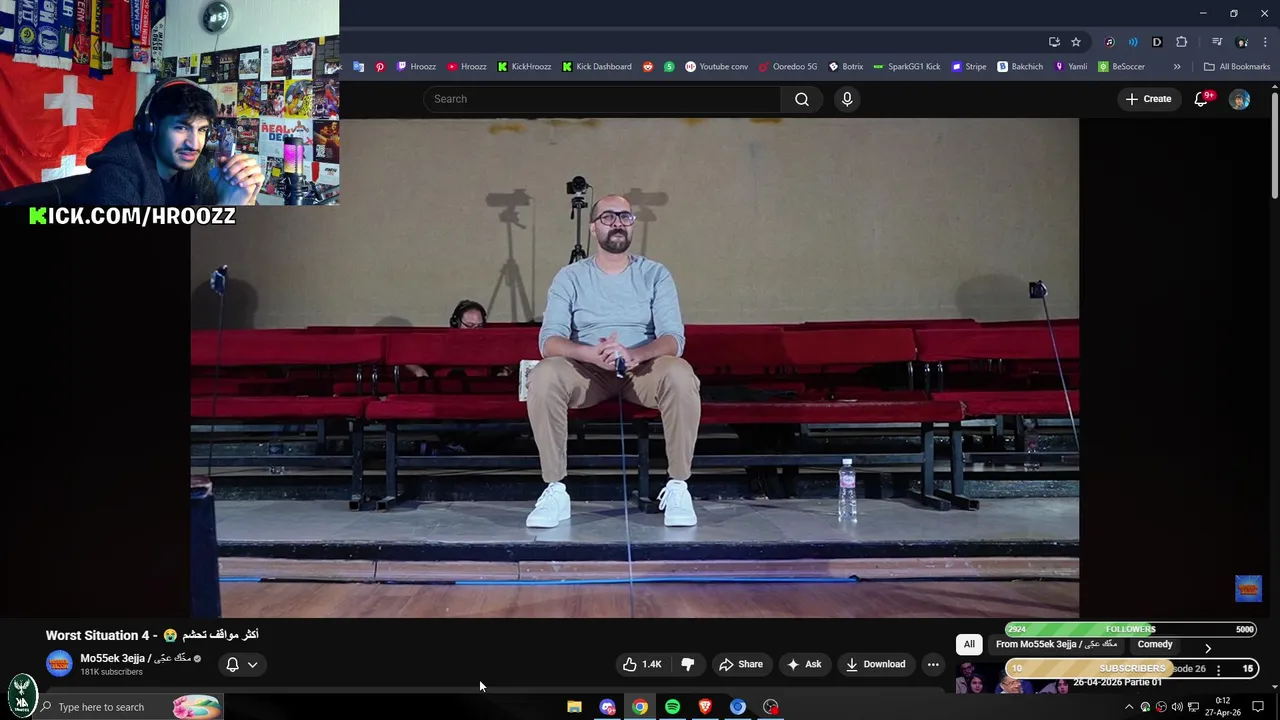This screenshot has width=1280, height=720.
Task: Open the Create menu
Action: [x=1148, y=99]
